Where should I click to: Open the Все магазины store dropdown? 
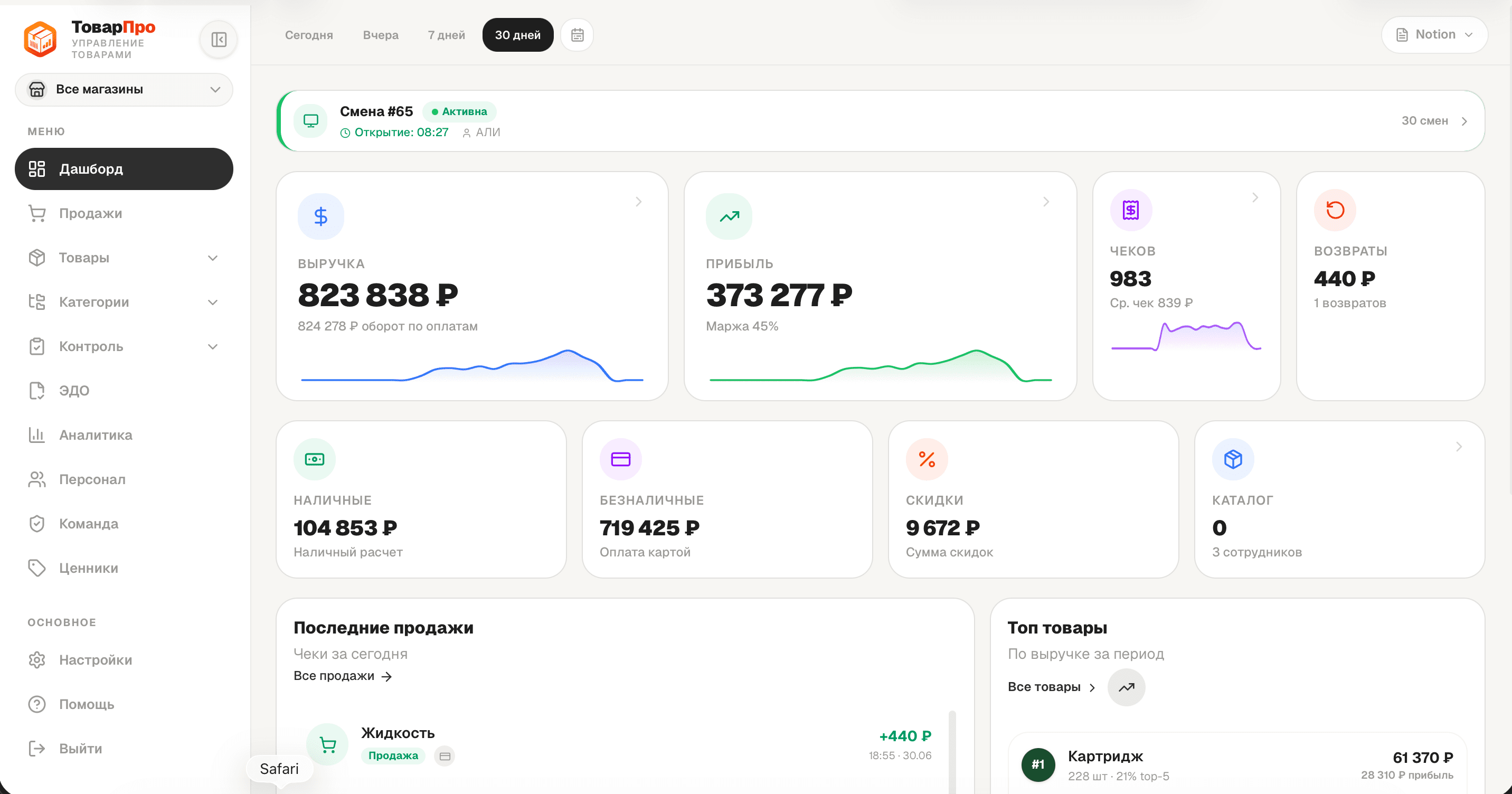point(124,89)
